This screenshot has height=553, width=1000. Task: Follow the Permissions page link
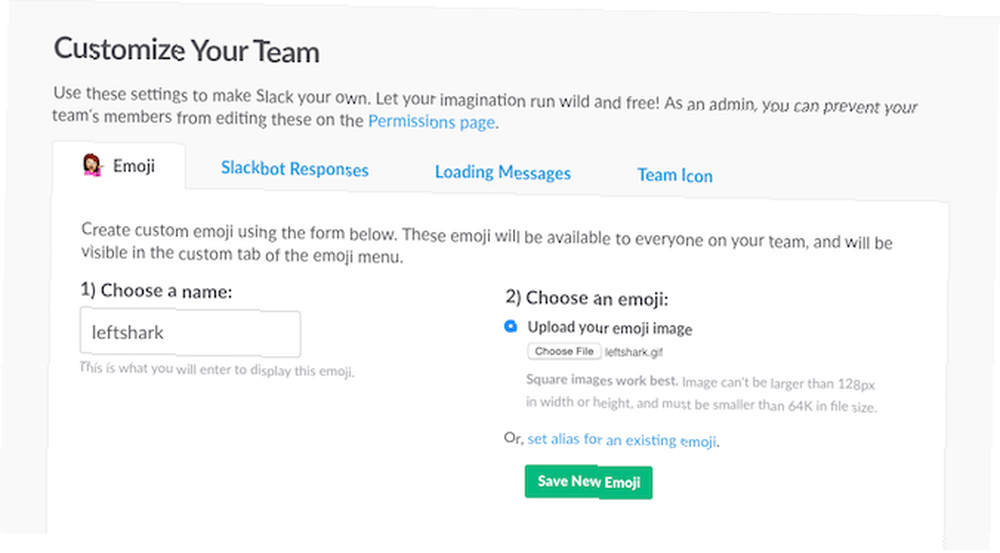432,121
